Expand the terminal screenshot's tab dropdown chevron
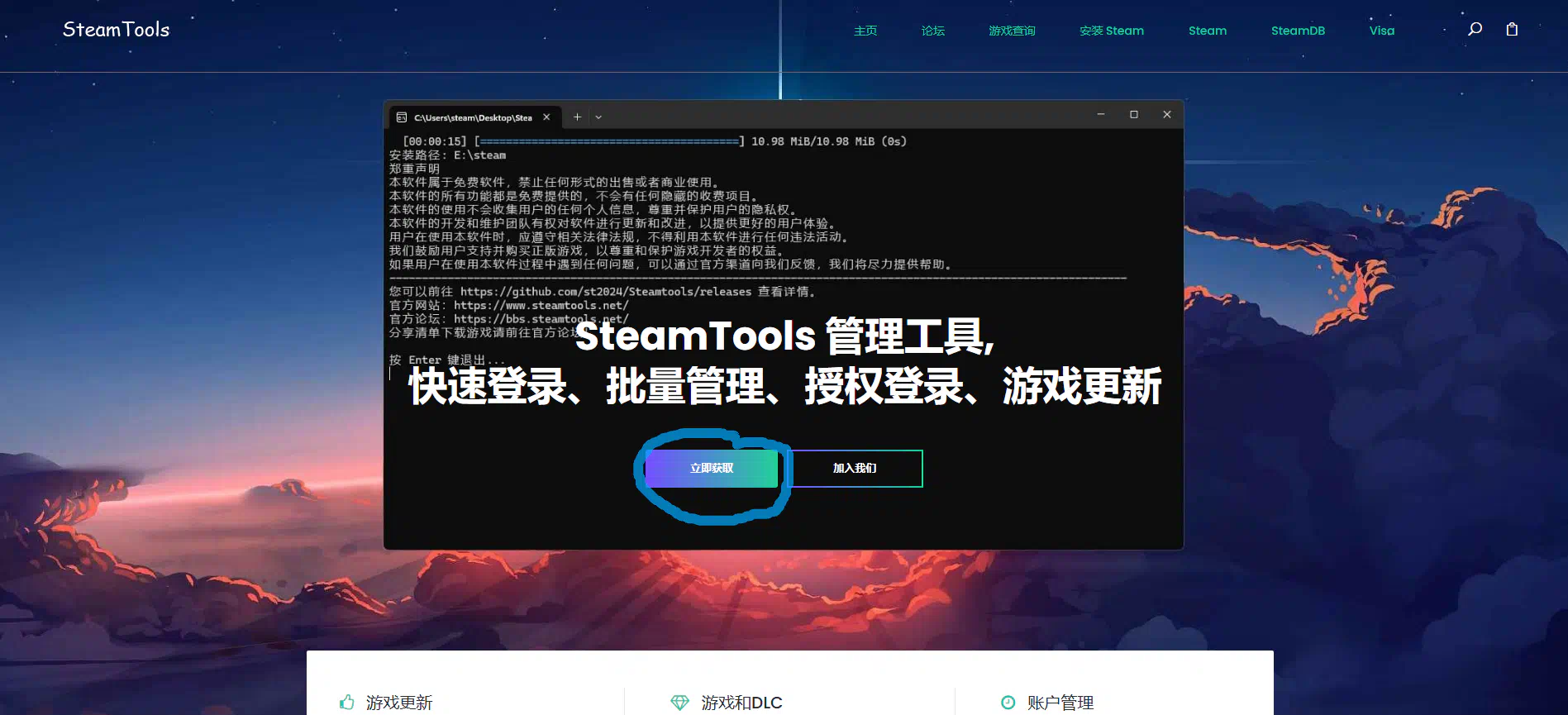The height and width of the screenshot is (715, 1568). (x=598, y=117)
